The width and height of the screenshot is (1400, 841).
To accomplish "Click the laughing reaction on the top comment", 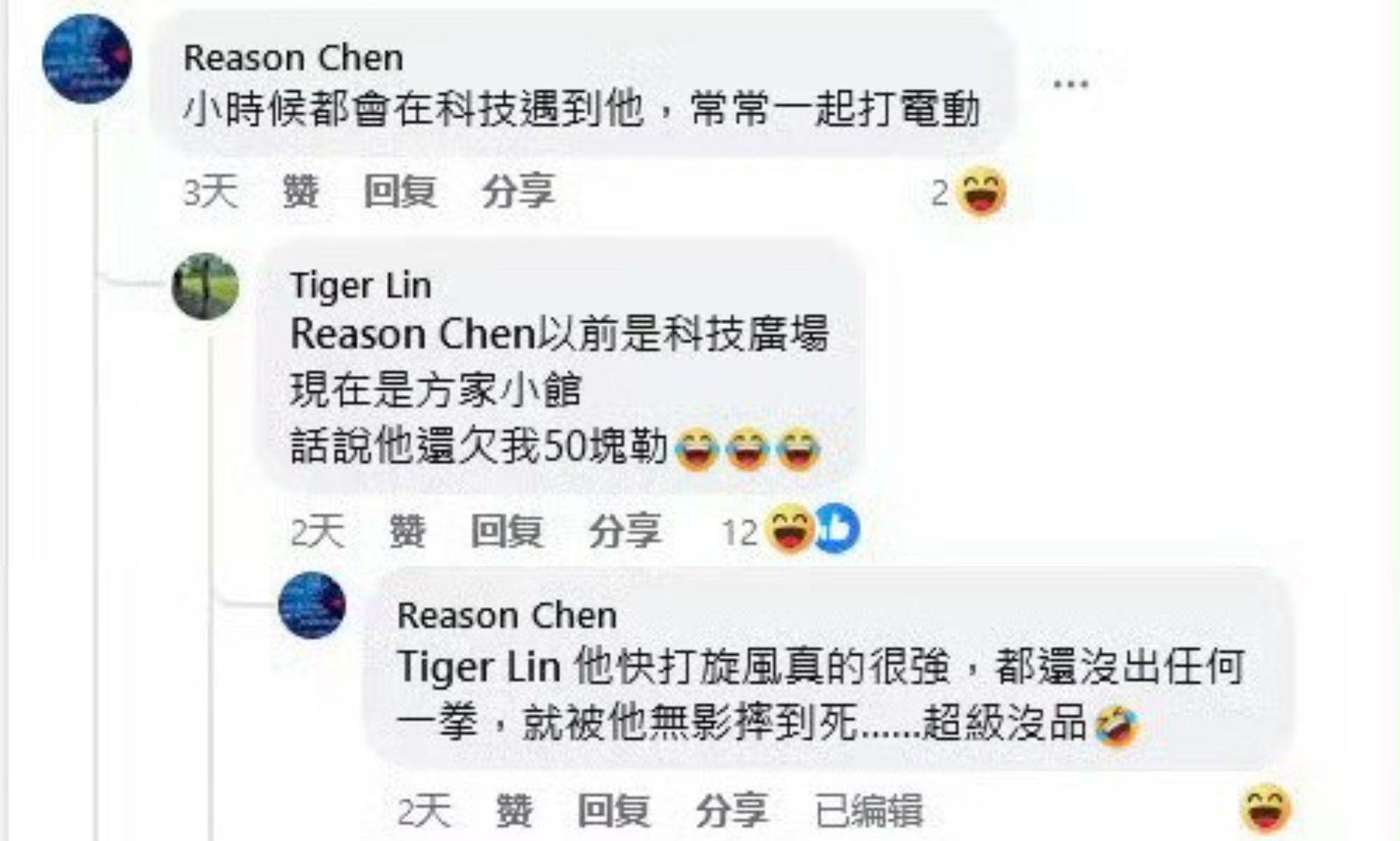I will (982, 191).
